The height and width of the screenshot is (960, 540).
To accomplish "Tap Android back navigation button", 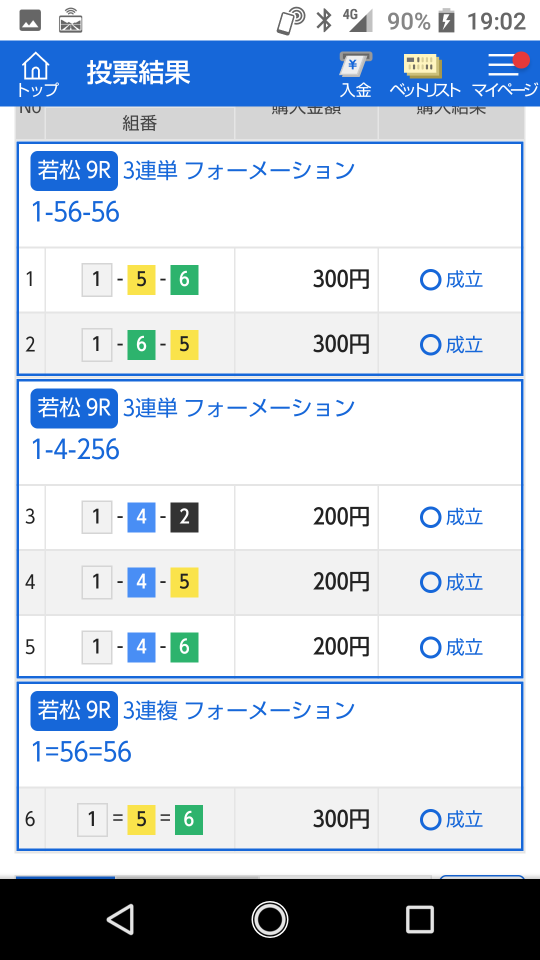I will pos(120,919).
